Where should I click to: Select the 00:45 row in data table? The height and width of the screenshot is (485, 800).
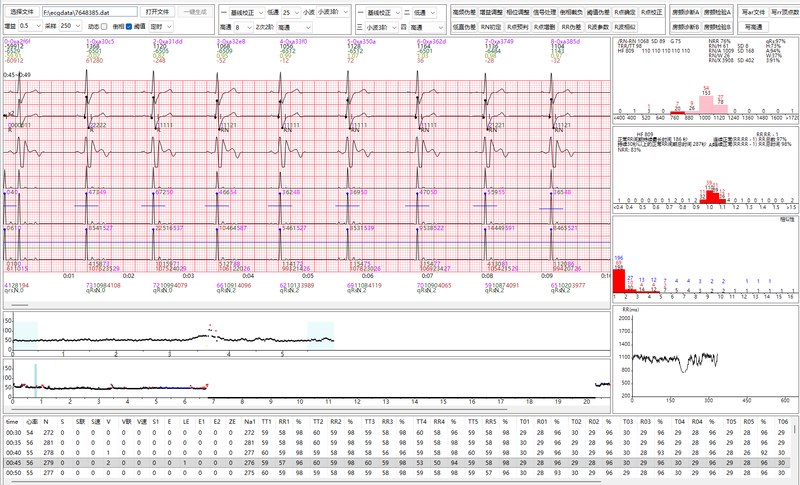12,464
